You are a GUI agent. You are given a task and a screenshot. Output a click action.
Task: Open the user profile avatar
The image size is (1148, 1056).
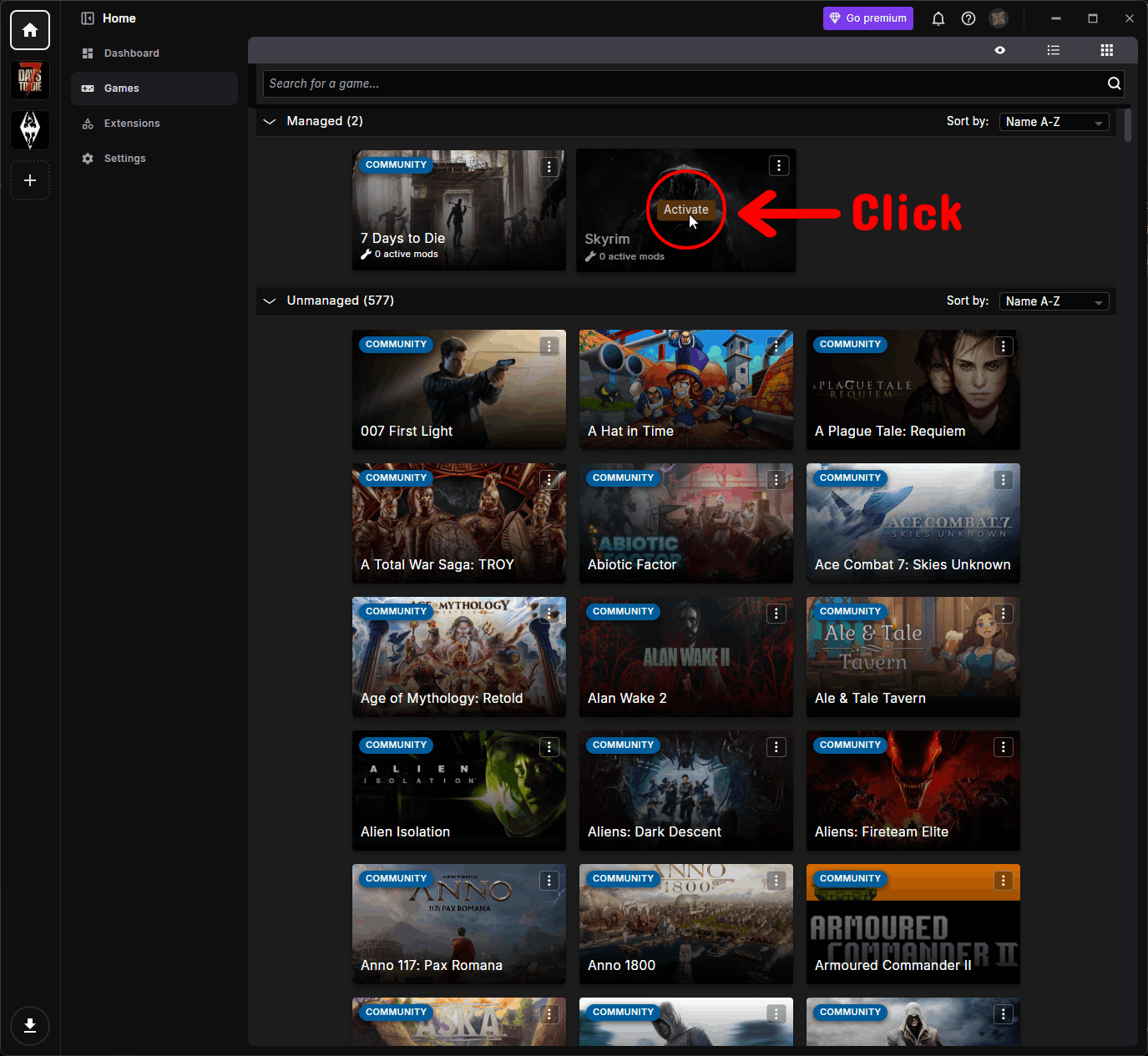pyautogui.click(x=999, y=18)
